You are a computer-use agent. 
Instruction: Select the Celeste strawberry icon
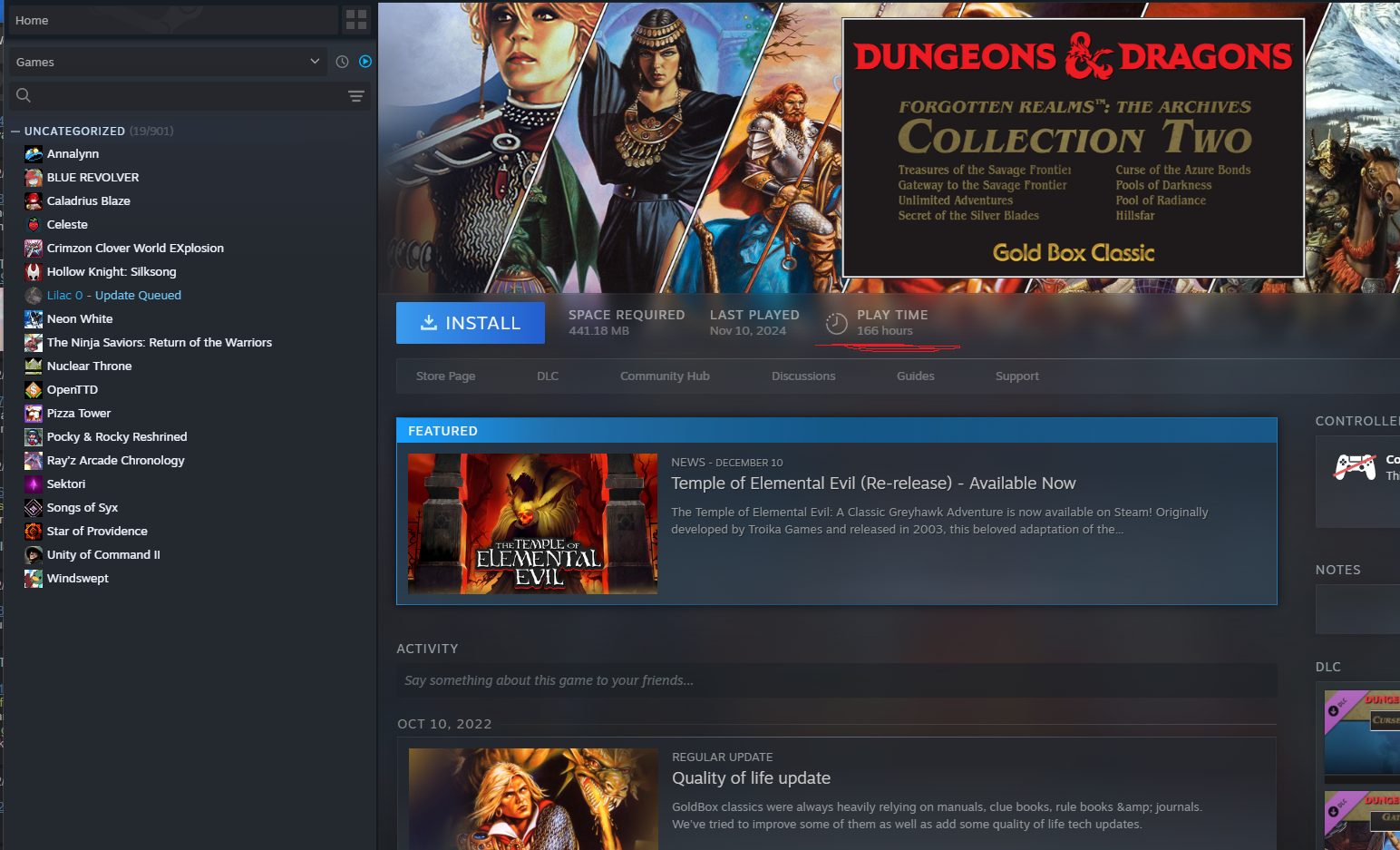[34, 225]
